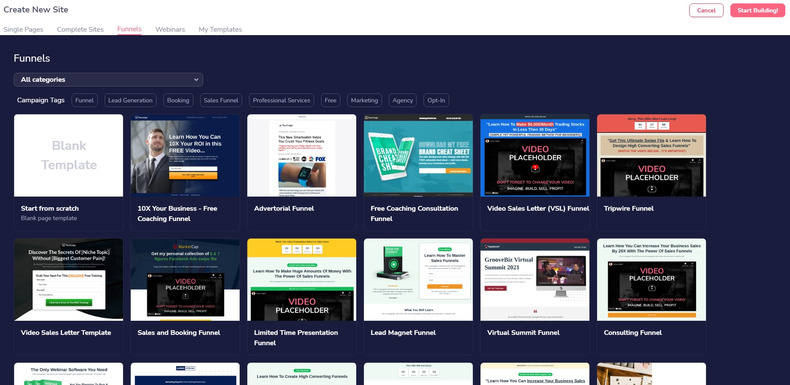Choose Video Sales Letter (VSL) Funnel thumbnail
790x385 pixels.
(535, 155)
